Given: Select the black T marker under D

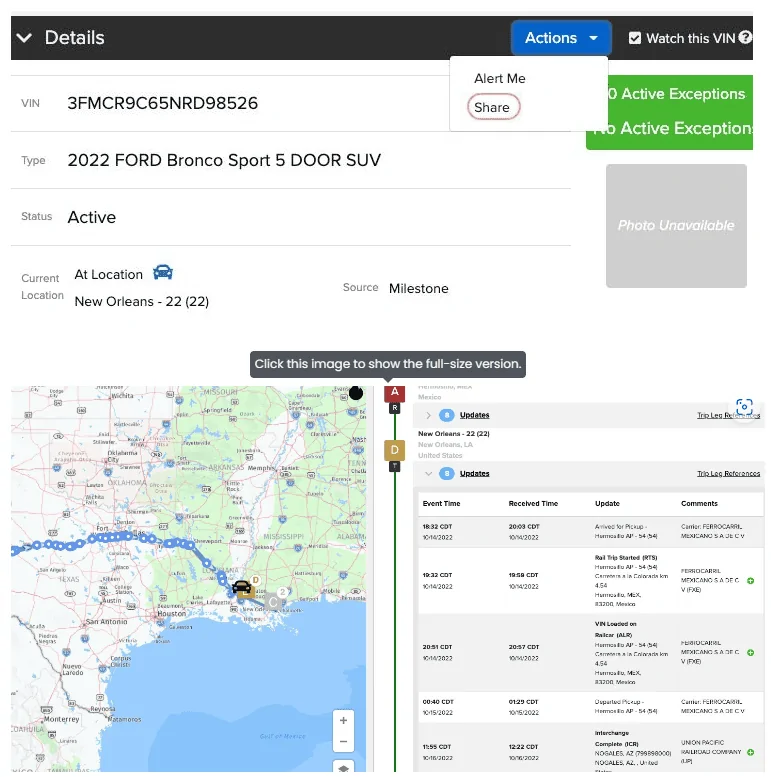Looking at the screenshot, I should point(394,466).
